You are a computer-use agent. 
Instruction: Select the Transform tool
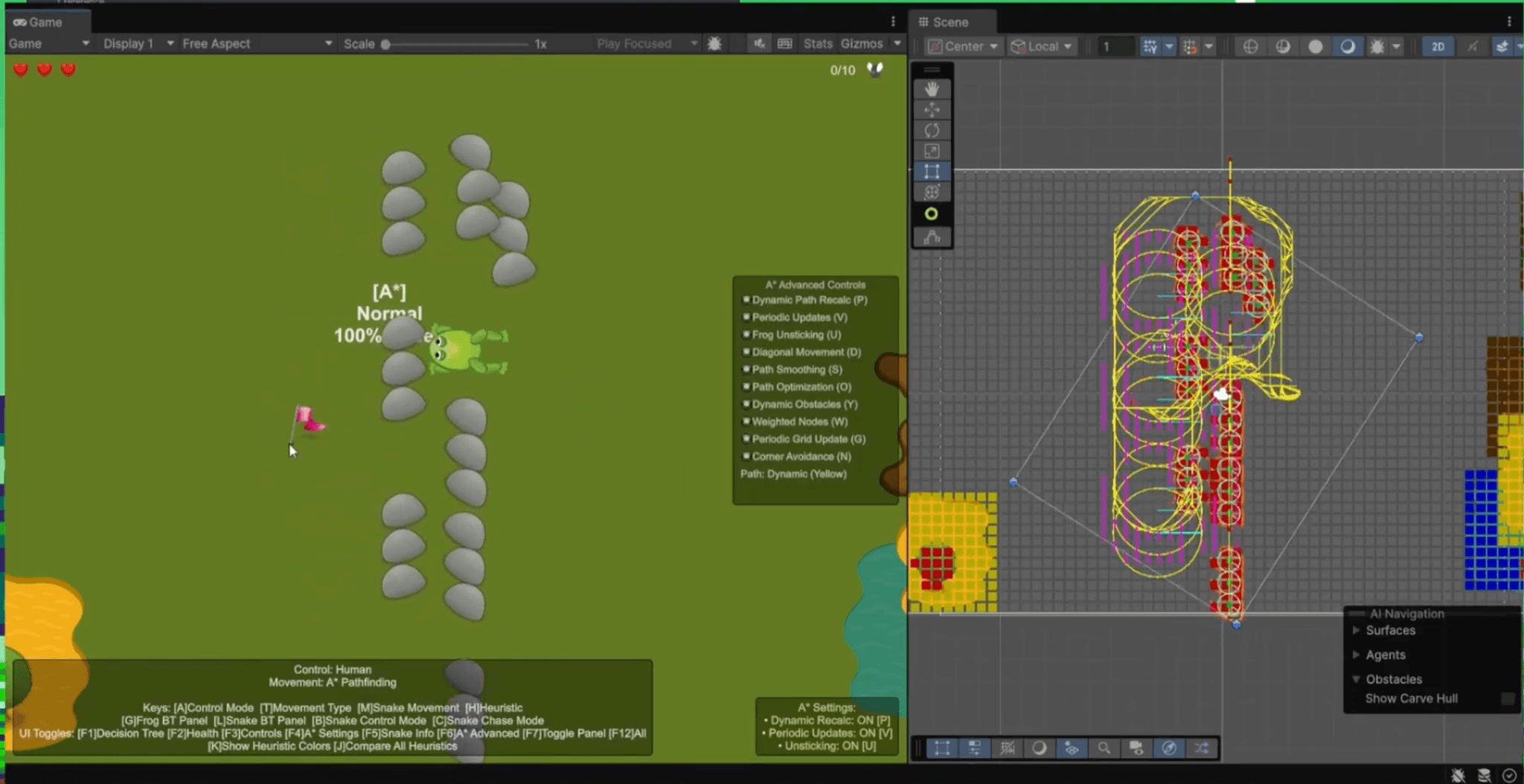(x=932, y=193)
